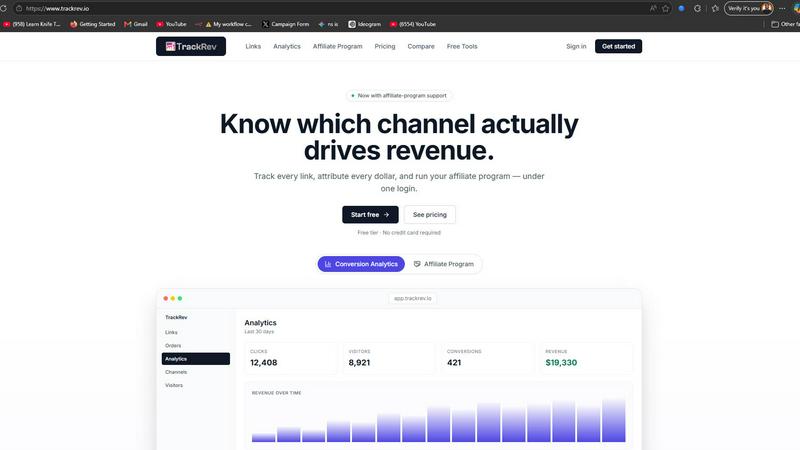Select Analytics in the demo sidebar
This screenshot has height=450, width=800.
[196, 359]
